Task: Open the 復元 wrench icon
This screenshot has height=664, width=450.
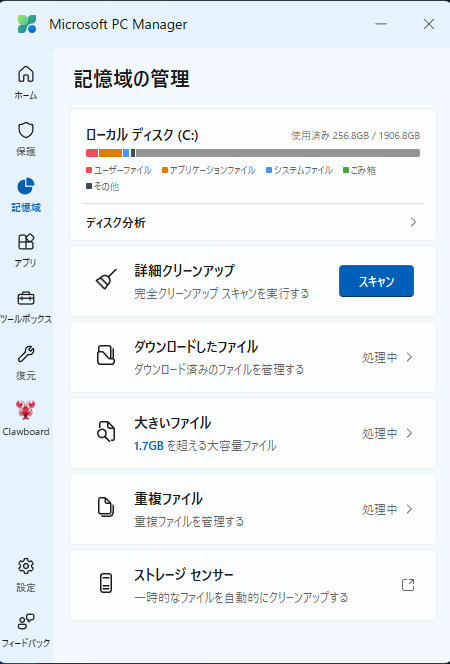Action: pyautogui.click(x=26, y=354)
